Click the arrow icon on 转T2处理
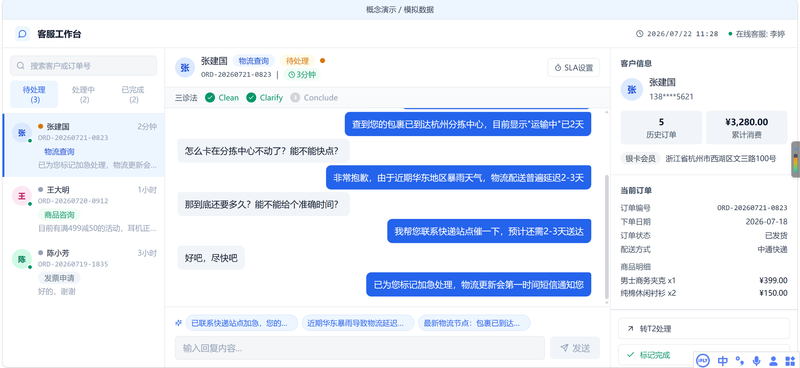This screenshot has height=368, width=800. 630,329
